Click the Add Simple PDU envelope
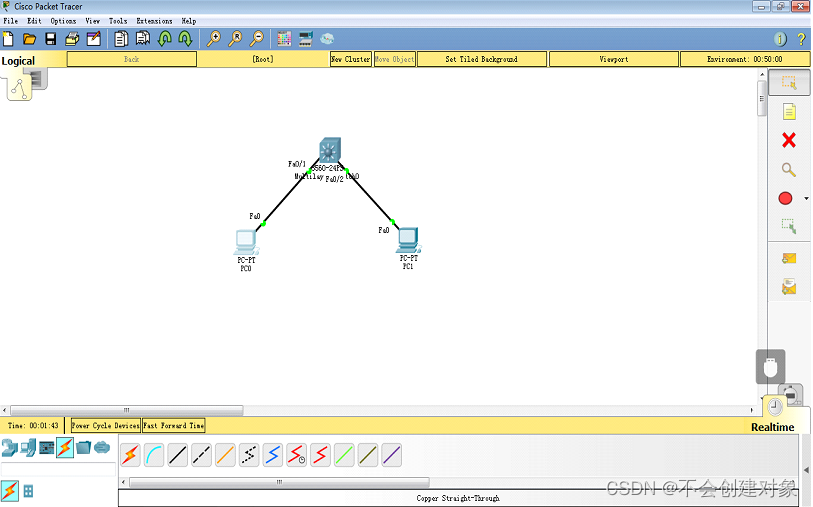Image resolution: width=813 pixels, height=507 pixels. (789, 258)
